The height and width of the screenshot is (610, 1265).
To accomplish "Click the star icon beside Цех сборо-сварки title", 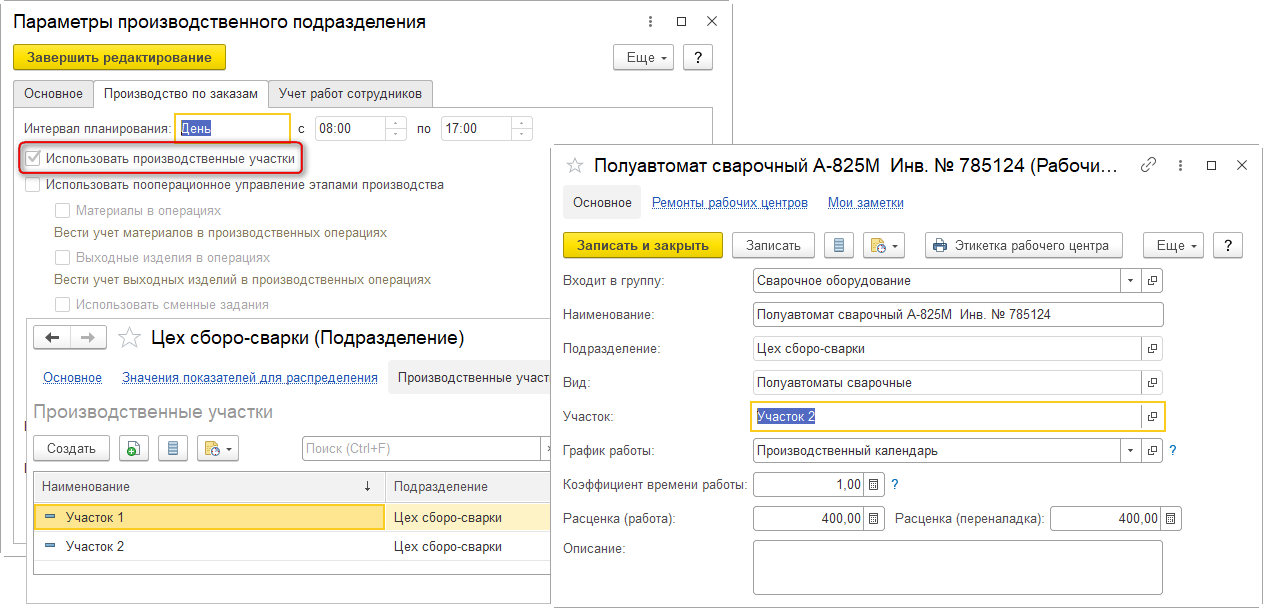I will tap(129, 338).
